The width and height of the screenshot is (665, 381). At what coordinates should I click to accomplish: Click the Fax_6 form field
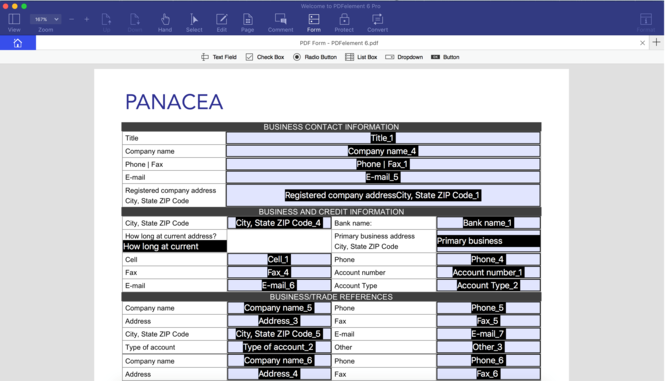pos(488,374)
